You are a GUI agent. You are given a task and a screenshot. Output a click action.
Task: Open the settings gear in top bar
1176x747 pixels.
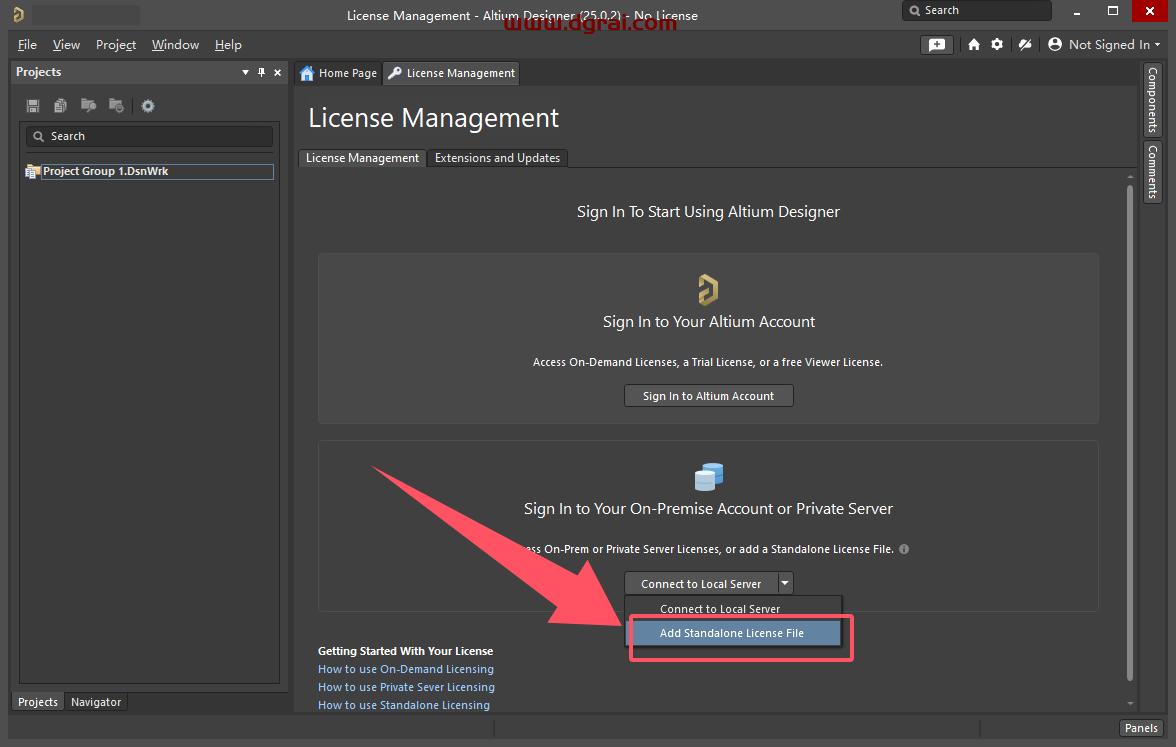tap(997, 44)
